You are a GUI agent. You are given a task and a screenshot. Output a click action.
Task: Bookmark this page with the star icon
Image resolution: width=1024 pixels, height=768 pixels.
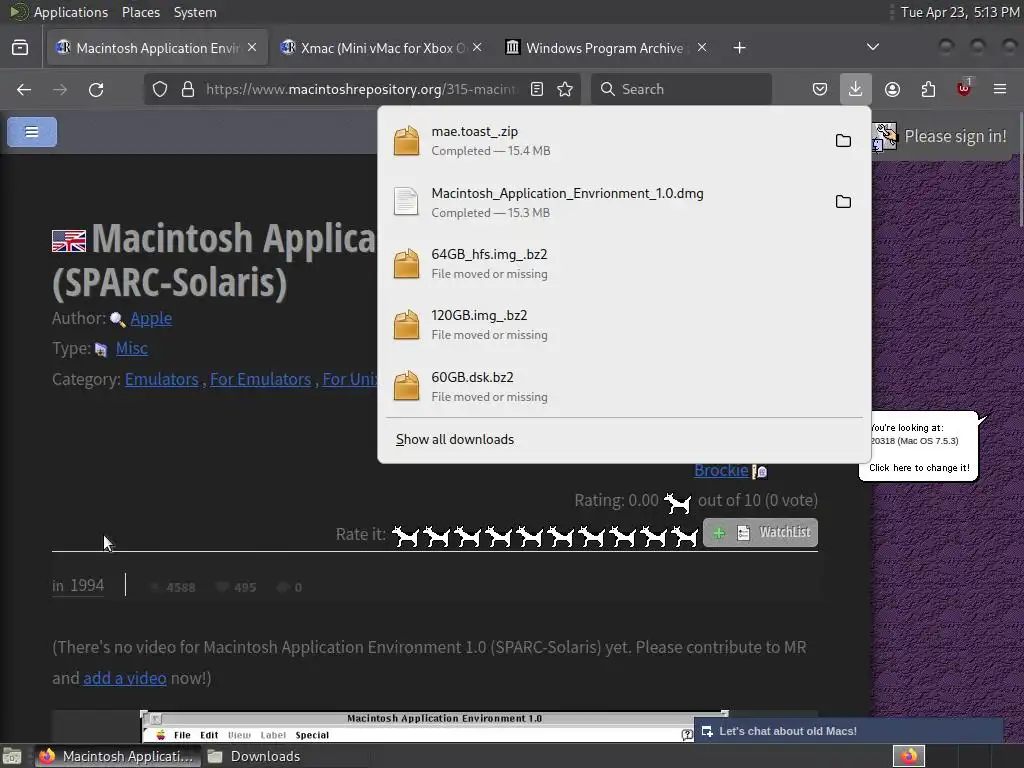tap(565, 89)
